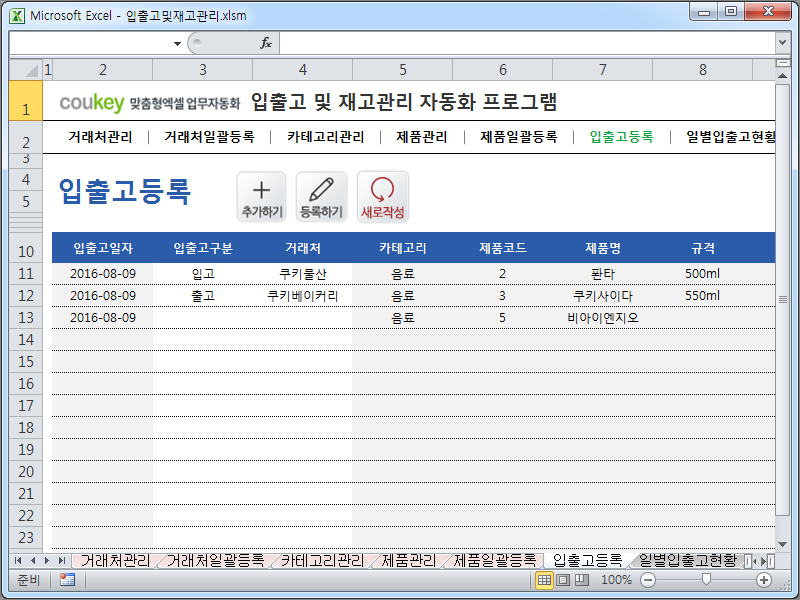This screenshot has width=800, height=600.
Task: Click the sheet tab bar split handle
Action: 748,561
